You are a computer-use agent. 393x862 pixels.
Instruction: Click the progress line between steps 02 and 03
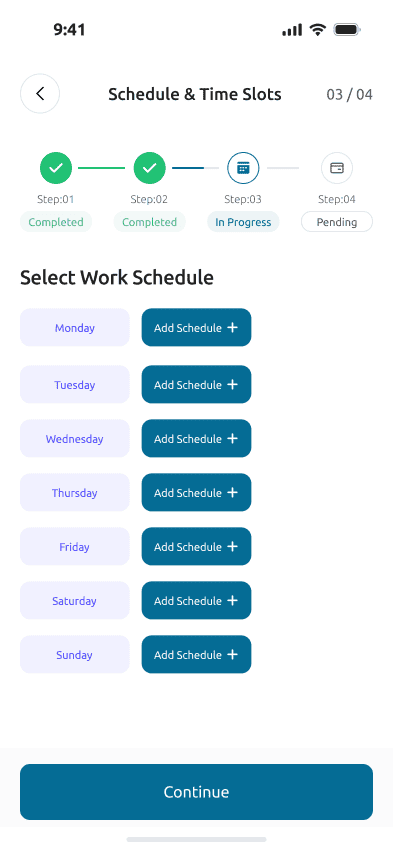[x=196, y=168]
